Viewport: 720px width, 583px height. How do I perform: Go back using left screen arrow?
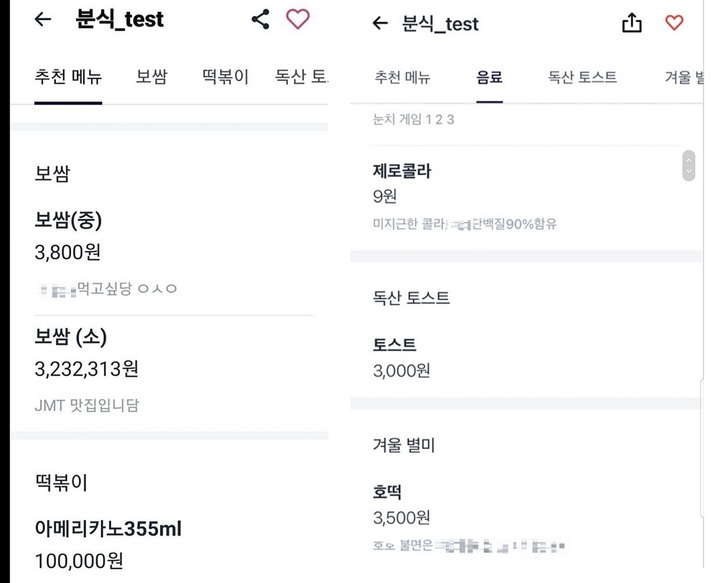[43, 19]
